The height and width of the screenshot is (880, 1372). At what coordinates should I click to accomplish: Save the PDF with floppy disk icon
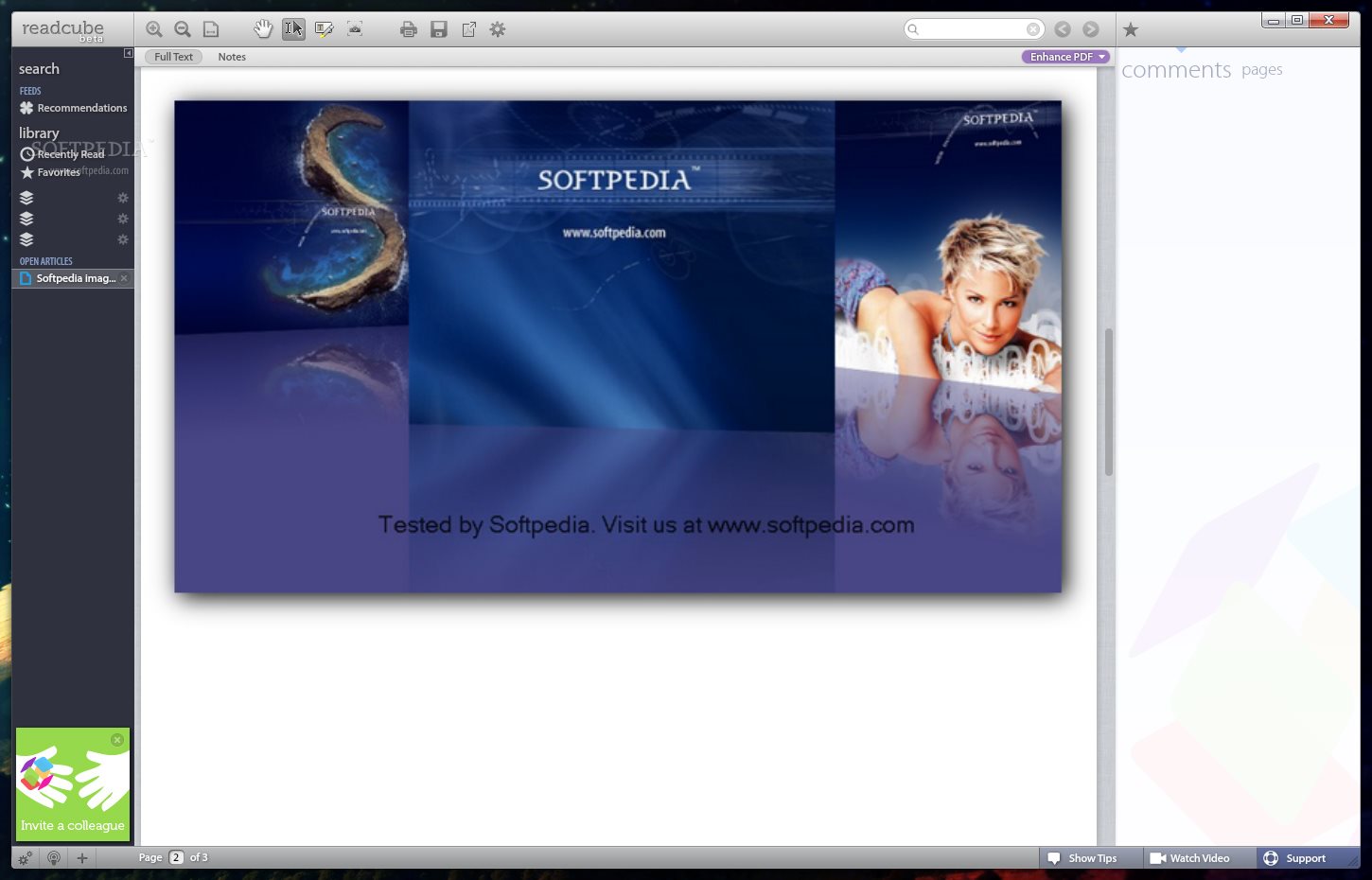439,29
